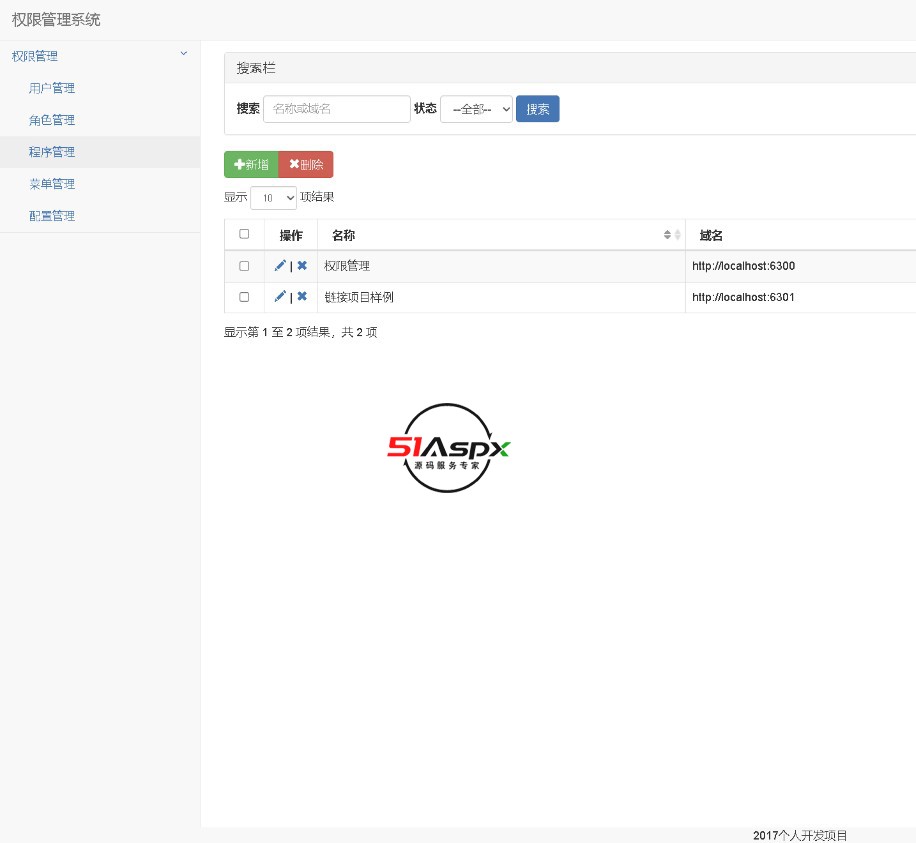Viewport: 916px width, 843px height.
Task: Collapse the 权限管理 sidebar group chevron
Action: click(x=183, y=54)
